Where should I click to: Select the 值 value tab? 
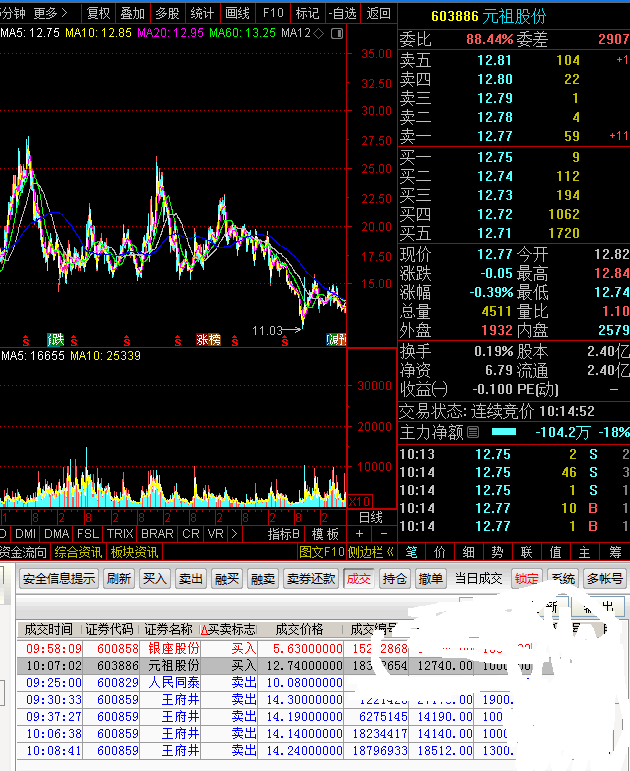(555, 553)
